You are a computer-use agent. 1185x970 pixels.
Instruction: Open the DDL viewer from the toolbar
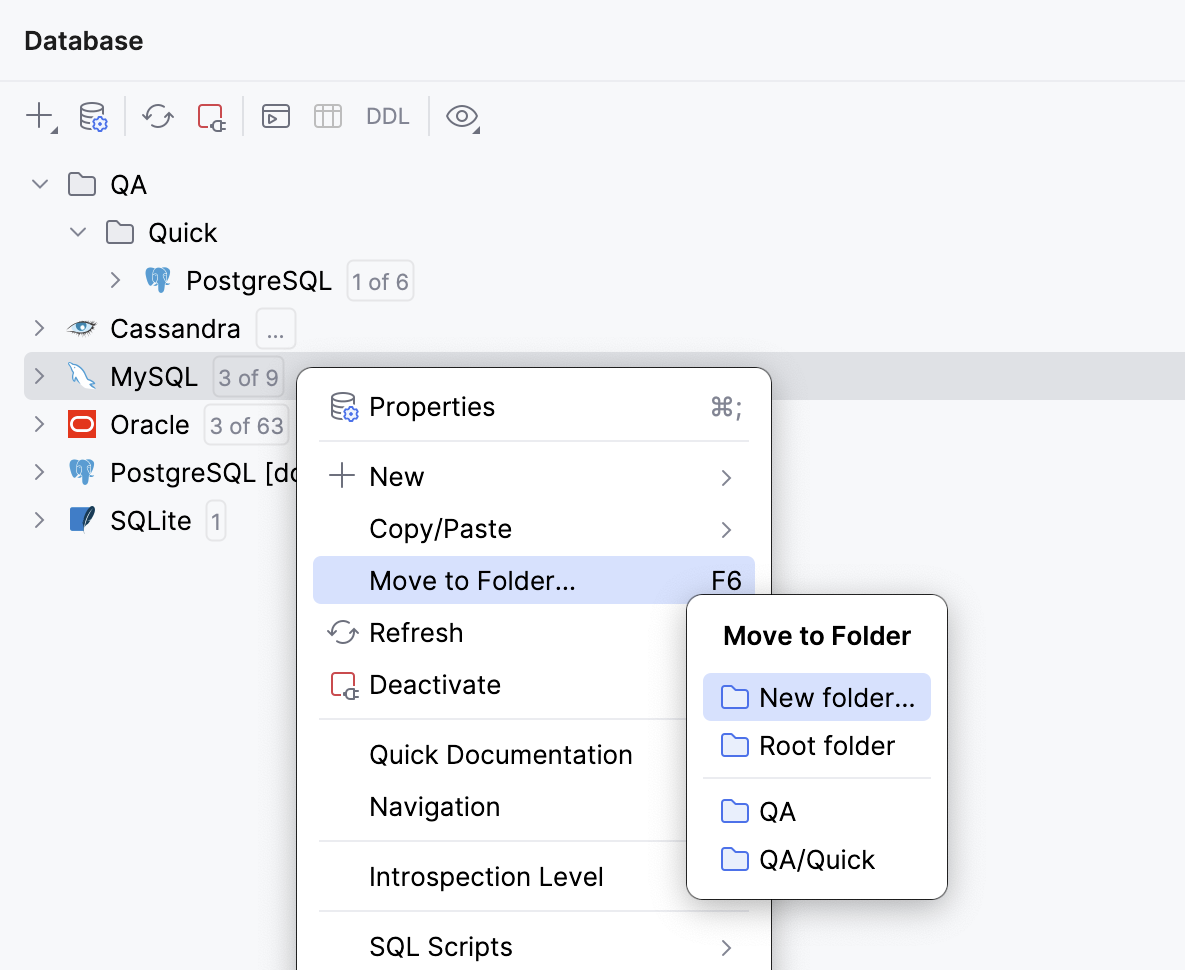(x=387, y=116)
